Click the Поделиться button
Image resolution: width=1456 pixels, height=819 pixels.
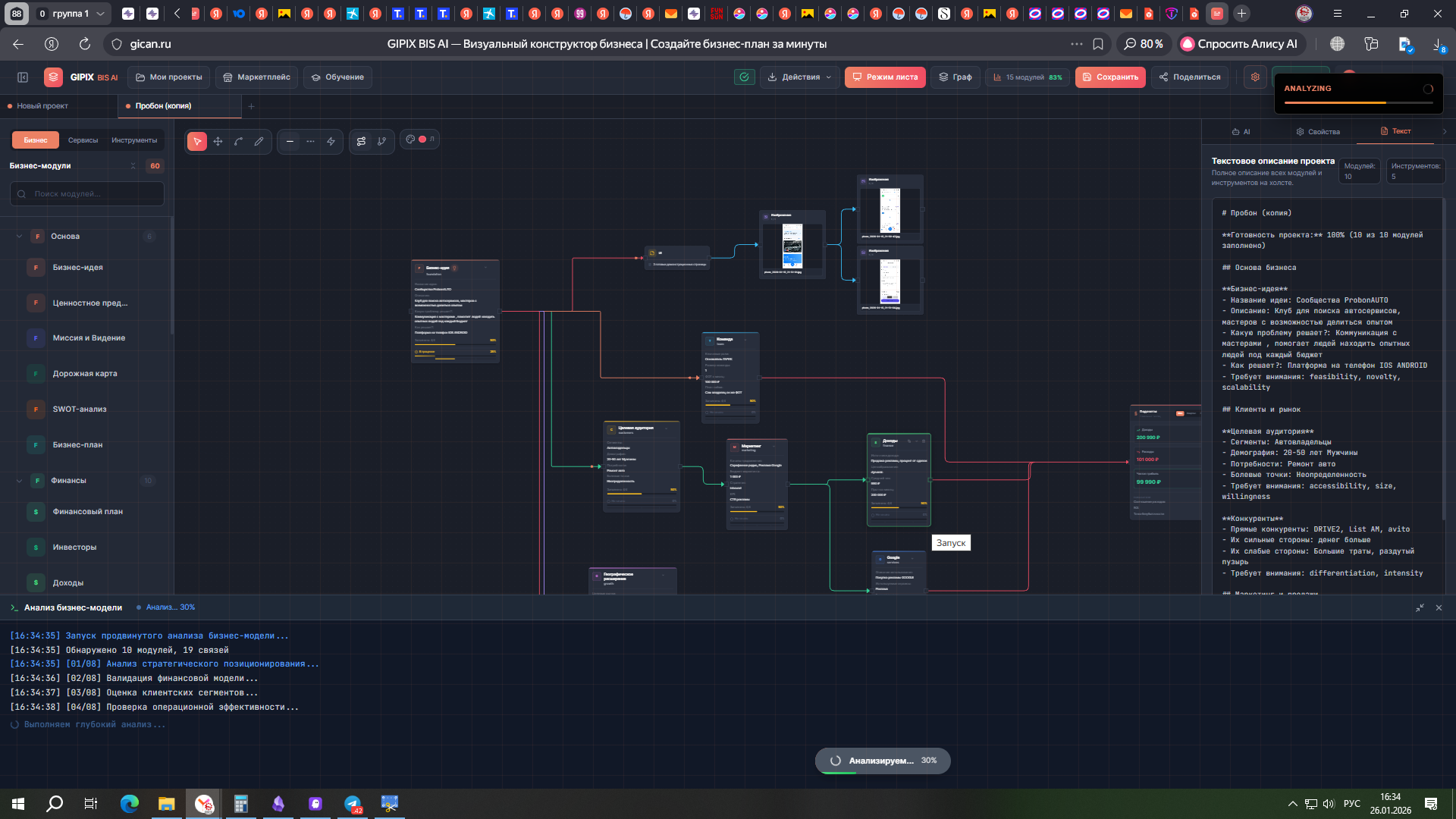1190,77
